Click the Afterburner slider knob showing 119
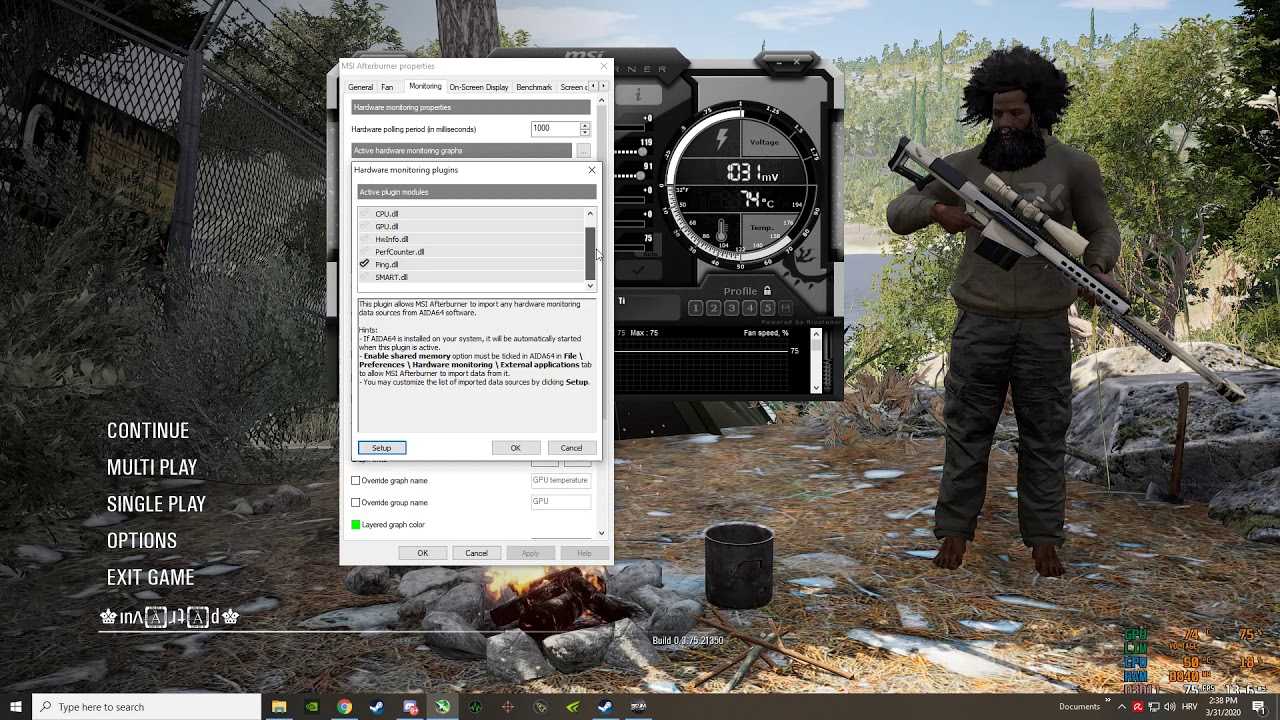Screen dimensions: 1280x720 click(x=641, y=153)
